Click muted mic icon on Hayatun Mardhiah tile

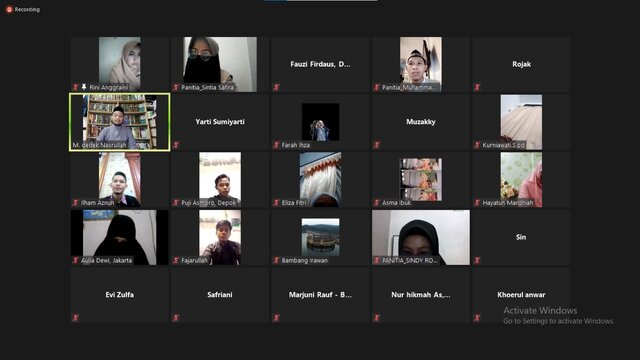477,202
